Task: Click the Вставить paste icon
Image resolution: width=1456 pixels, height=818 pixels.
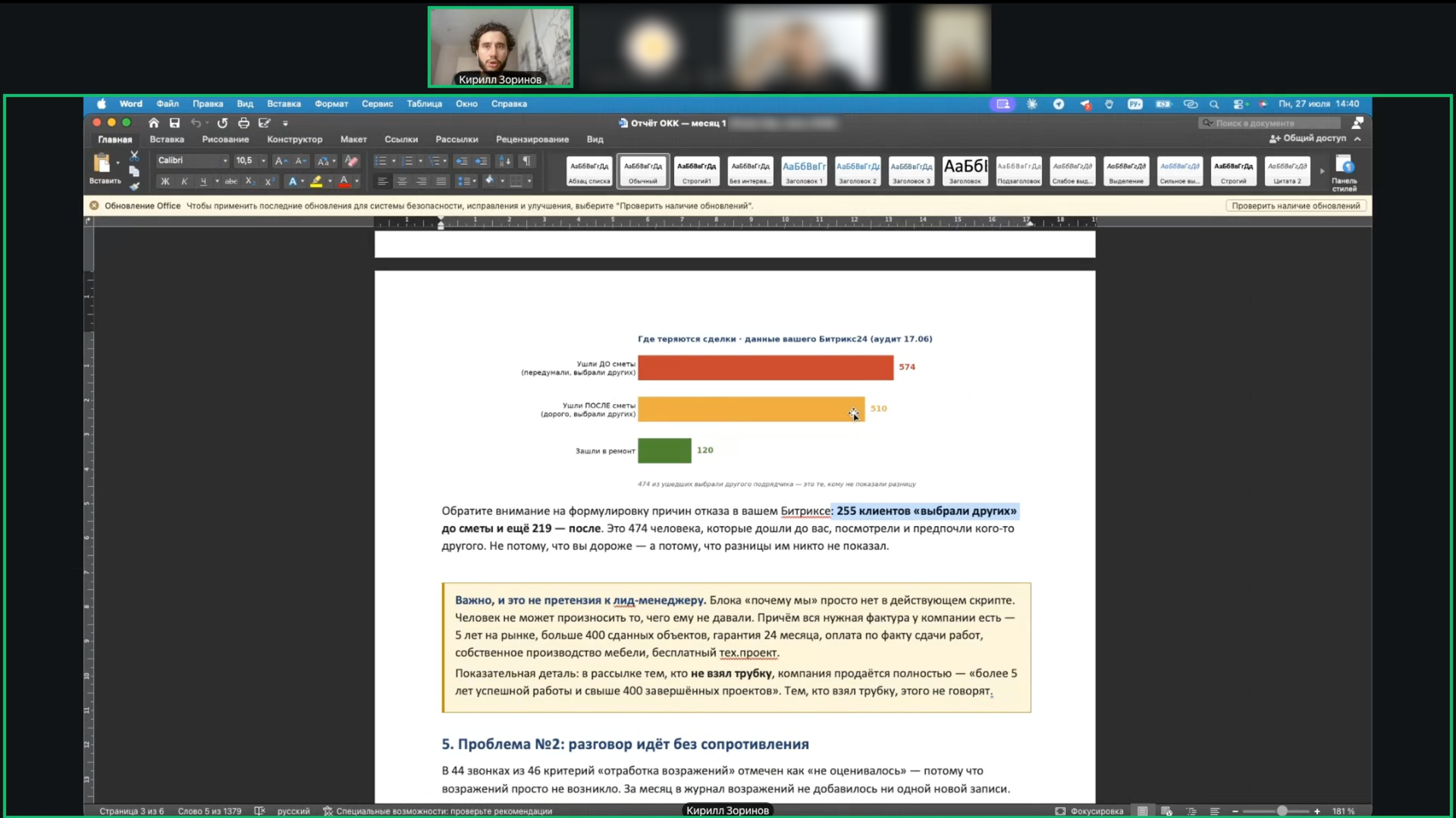Action: point(102,163)
